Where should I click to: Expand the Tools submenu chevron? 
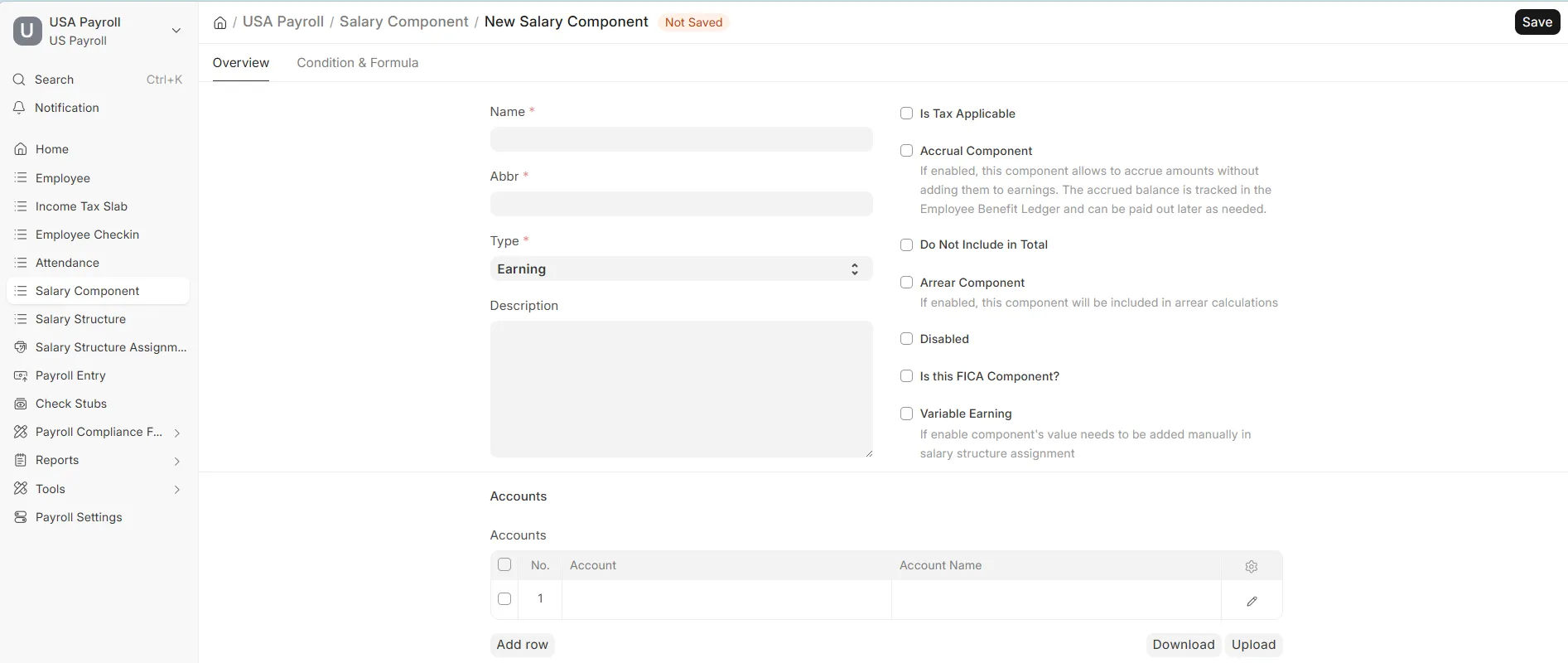point(177,490)
